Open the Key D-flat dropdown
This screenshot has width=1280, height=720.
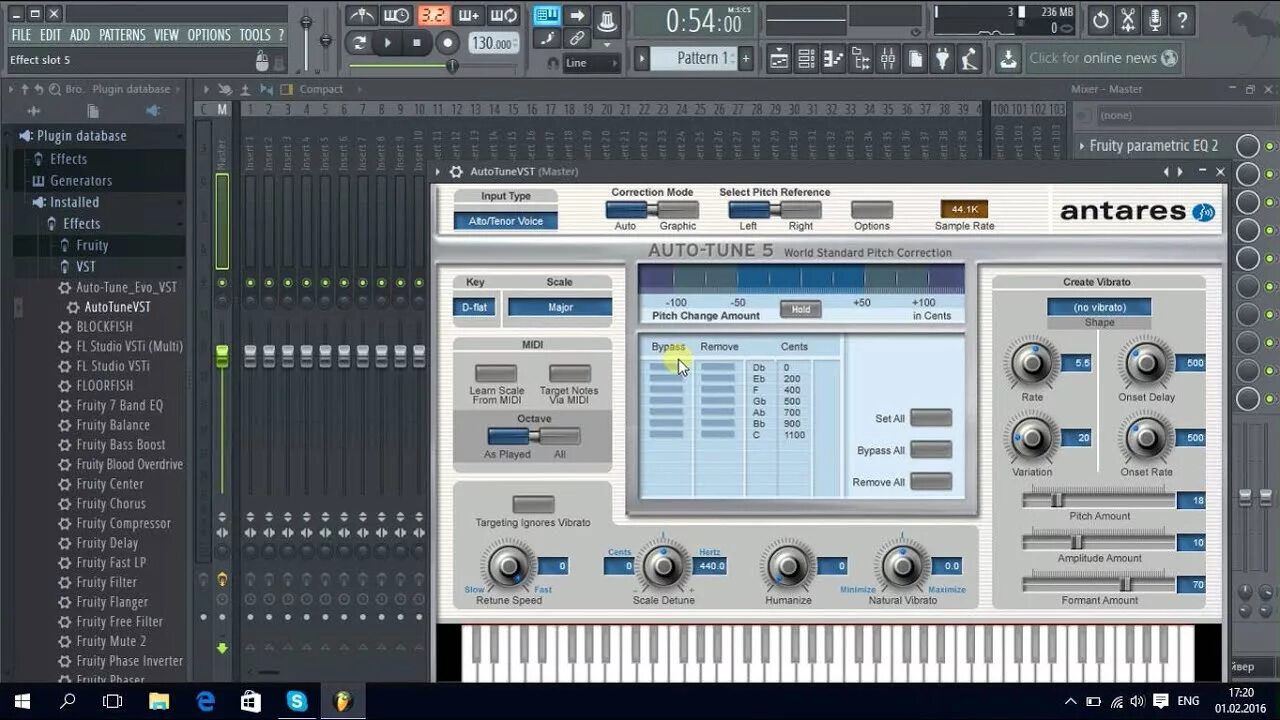point(474,307)
